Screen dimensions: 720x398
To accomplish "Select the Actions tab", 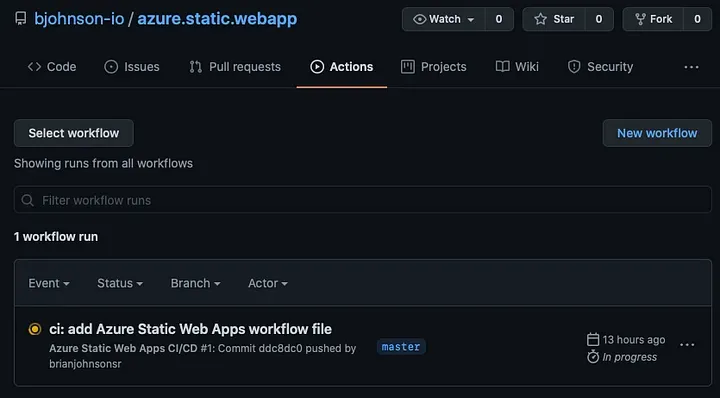I will [342, 67].
